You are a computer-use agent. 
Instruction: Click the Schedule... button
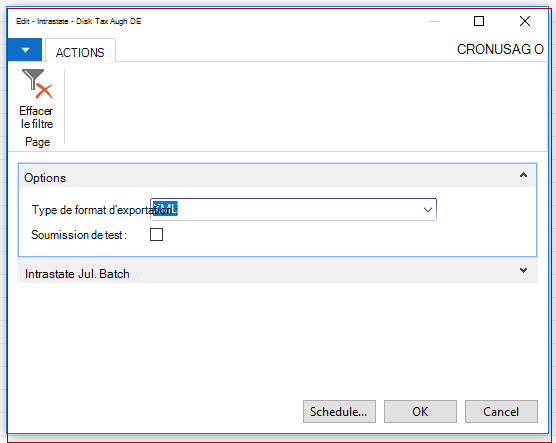(x=339, y=412)
